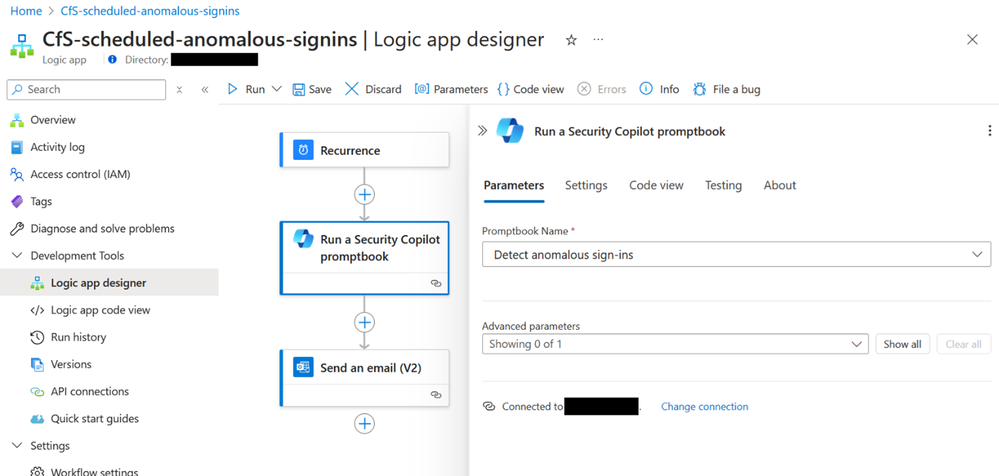The width and height of the screenshot is (999, 476).
Task: Switch to Code view from toolbar
Action: pos(530,89)
